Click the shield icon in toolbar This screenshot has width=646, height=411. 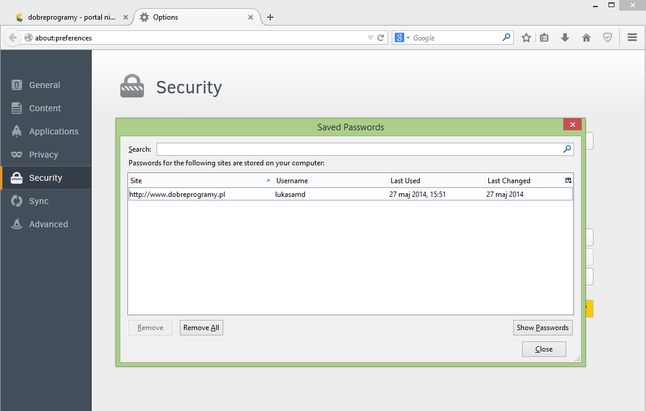click(x=607, y=38)
